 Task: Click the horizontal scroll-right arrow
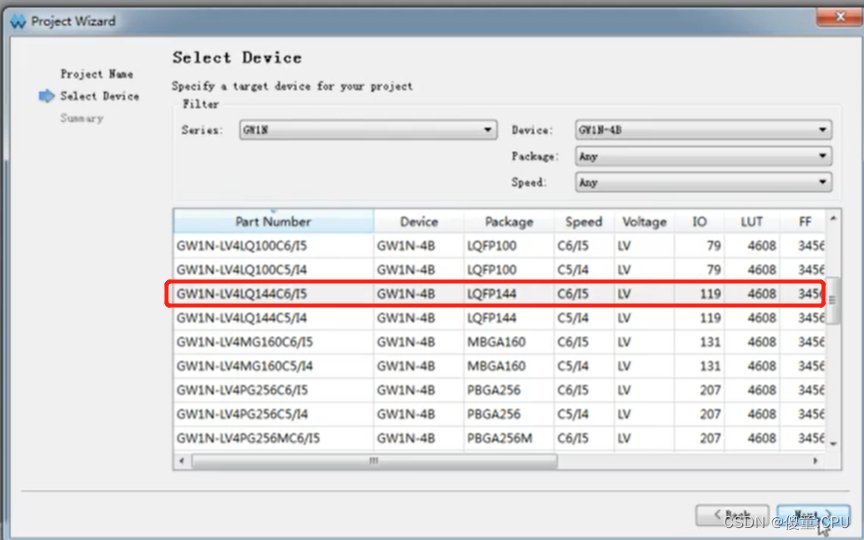(816, 461)
